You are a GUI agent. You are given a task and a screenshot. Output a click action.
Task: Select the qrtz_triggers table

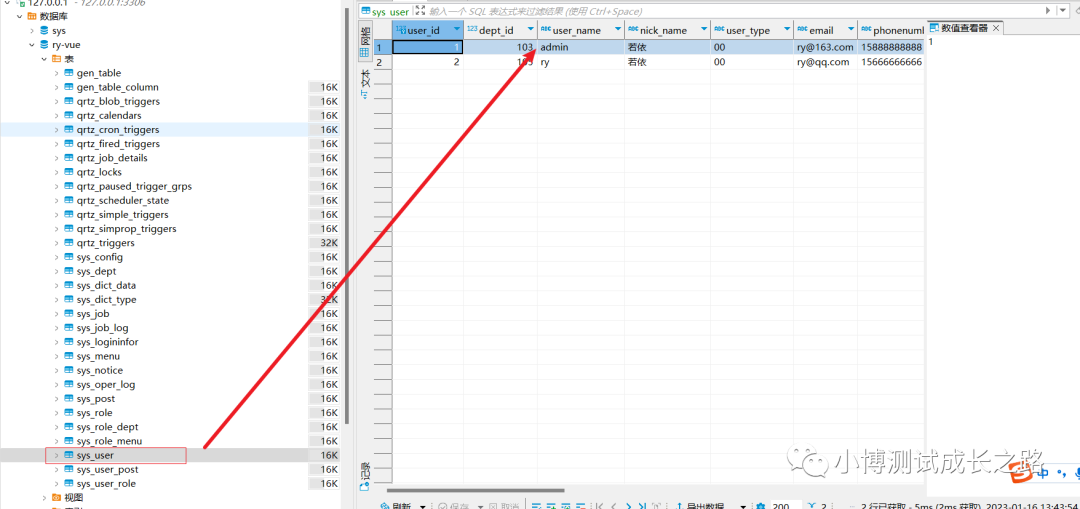(105, 243)
